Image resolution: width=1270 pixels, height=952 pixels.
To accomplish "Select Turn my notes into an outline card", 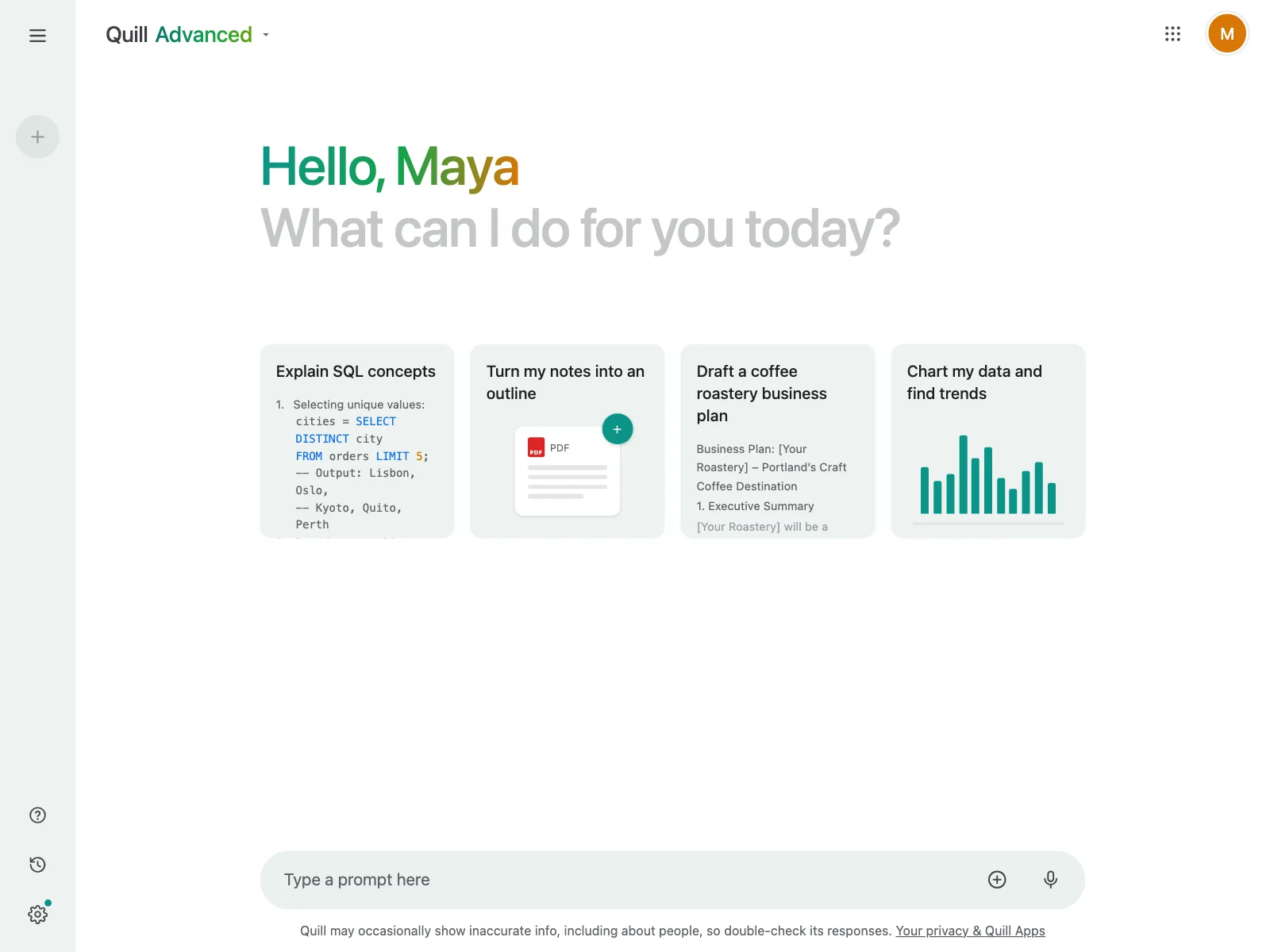I will [x=568, y=441].
